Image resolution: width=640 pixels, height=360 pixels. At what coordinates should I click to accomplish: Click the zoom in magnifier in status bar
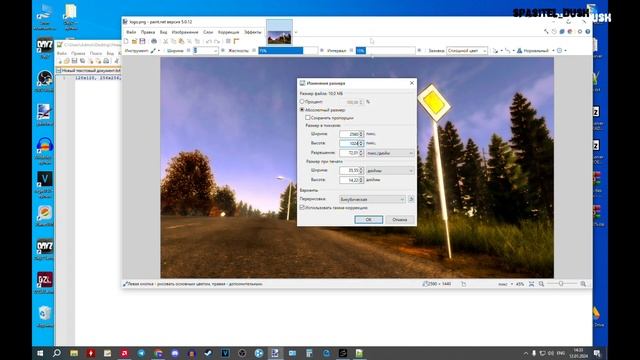[583, 284]
